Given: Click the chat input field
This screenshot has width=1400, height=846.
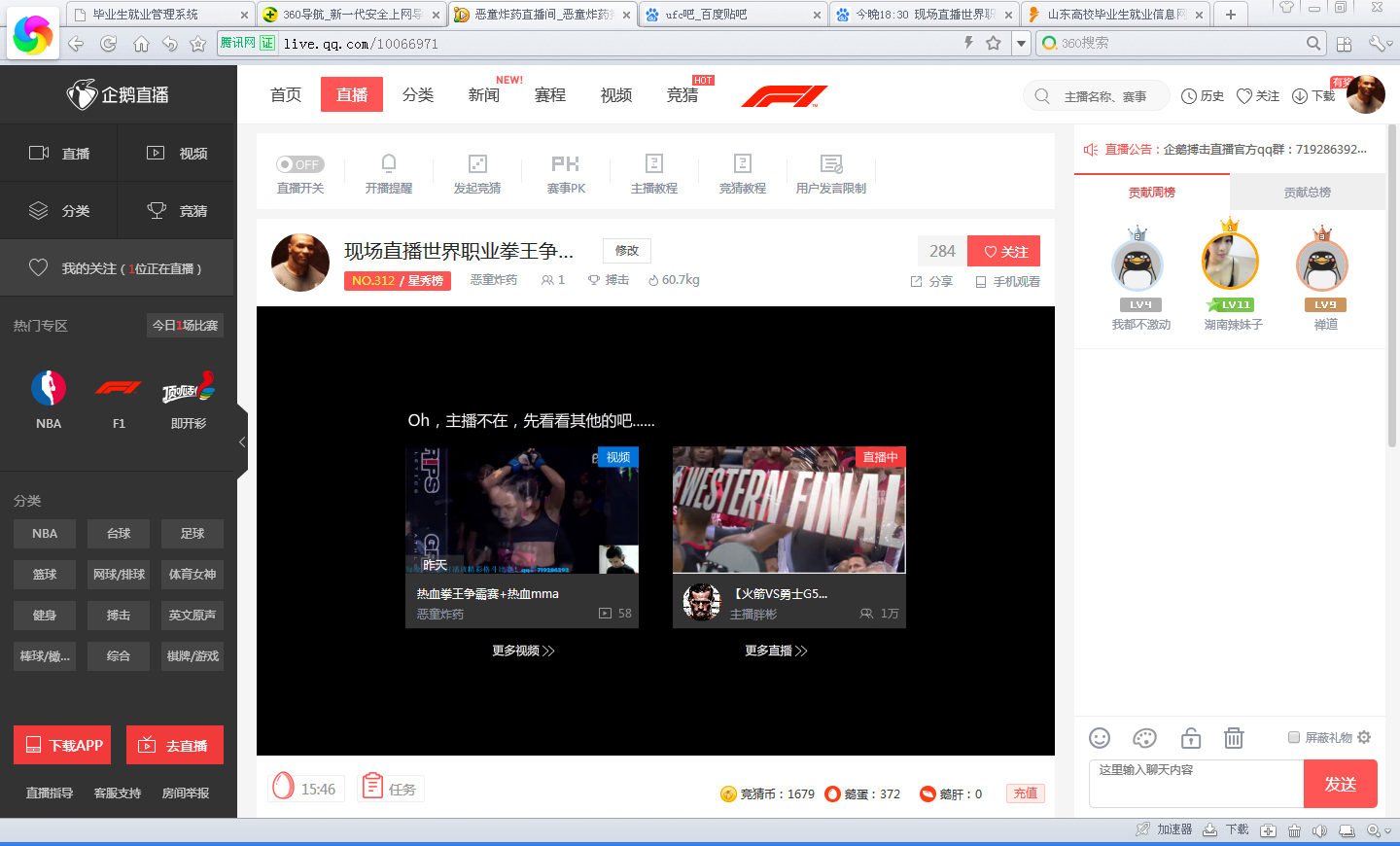Looking at the screenshot, I should pos(1196,784).
